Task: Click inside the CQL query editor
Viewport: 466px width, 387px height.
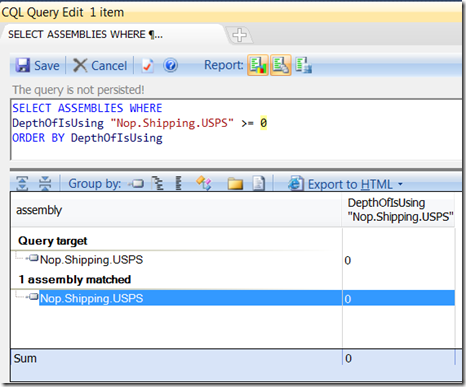Action: point(236,129)
